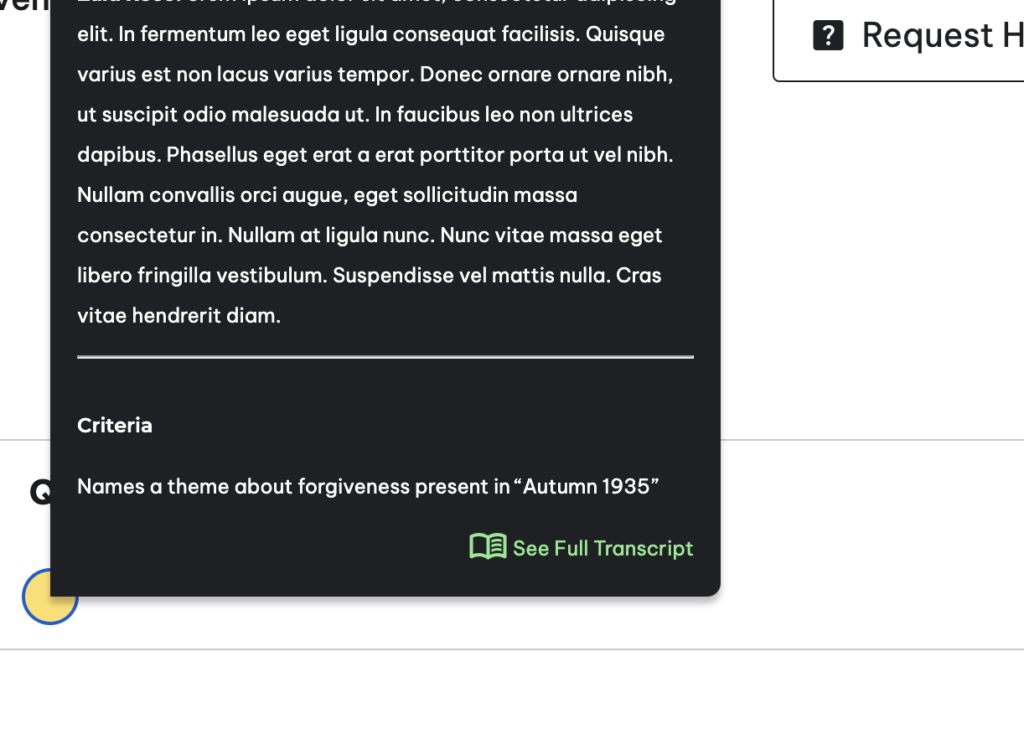This screenshot has width=1024, height=729.
Task: Click the line starting 'consectetur in. Nullam at ligula'
Action: [x=370, y=235]
